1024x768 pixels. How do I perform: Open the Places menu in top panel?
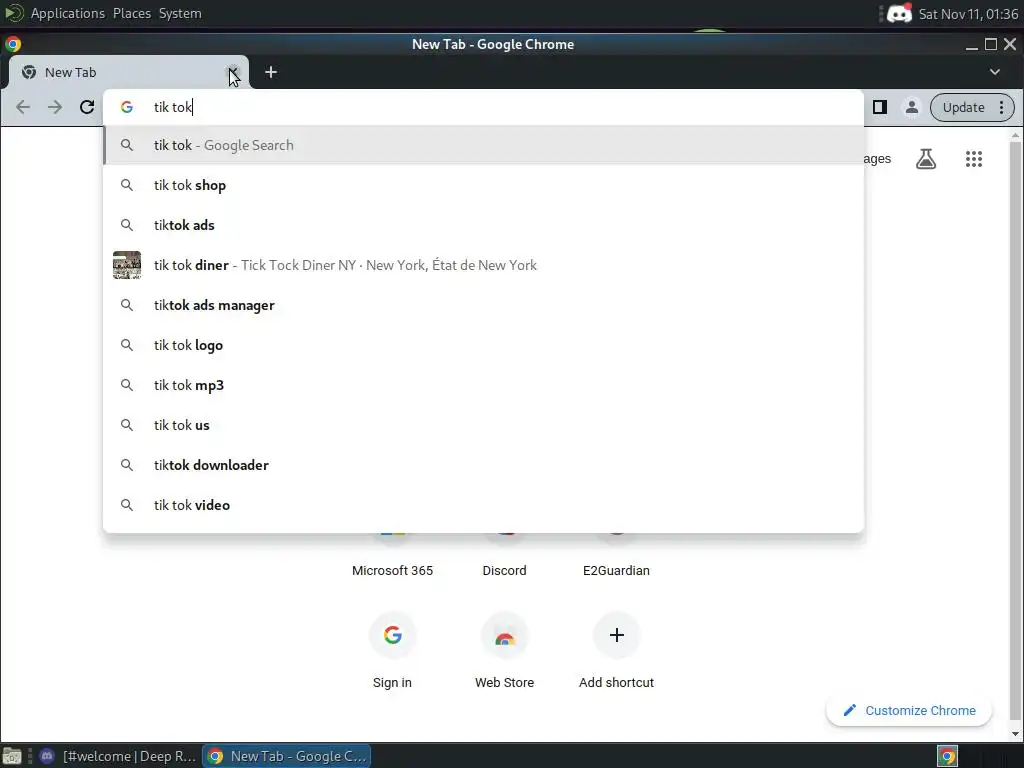coord(132,13)
